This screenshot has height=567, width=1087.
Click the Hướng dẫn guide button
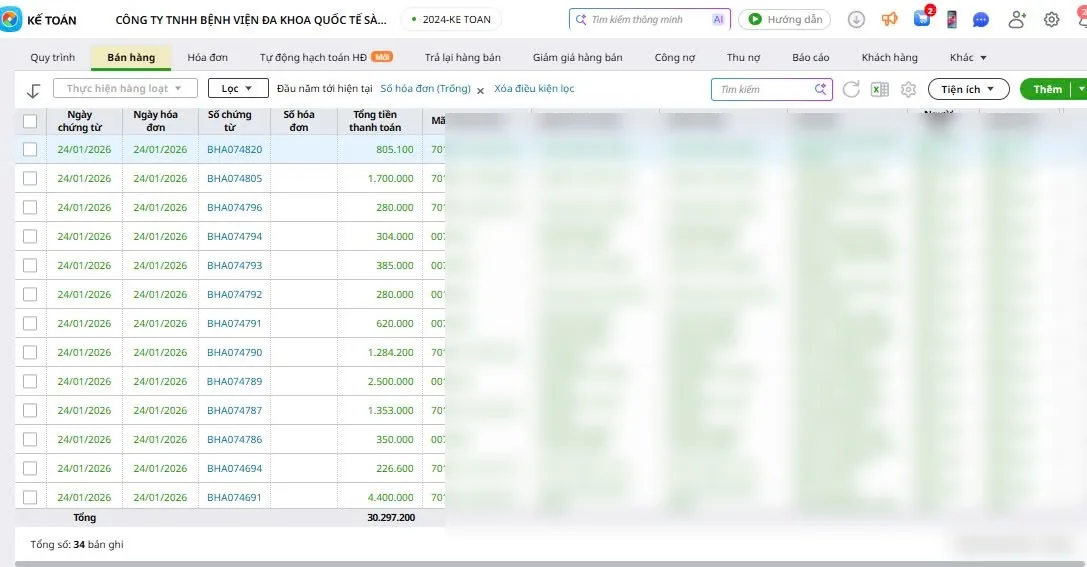(785, 19)
